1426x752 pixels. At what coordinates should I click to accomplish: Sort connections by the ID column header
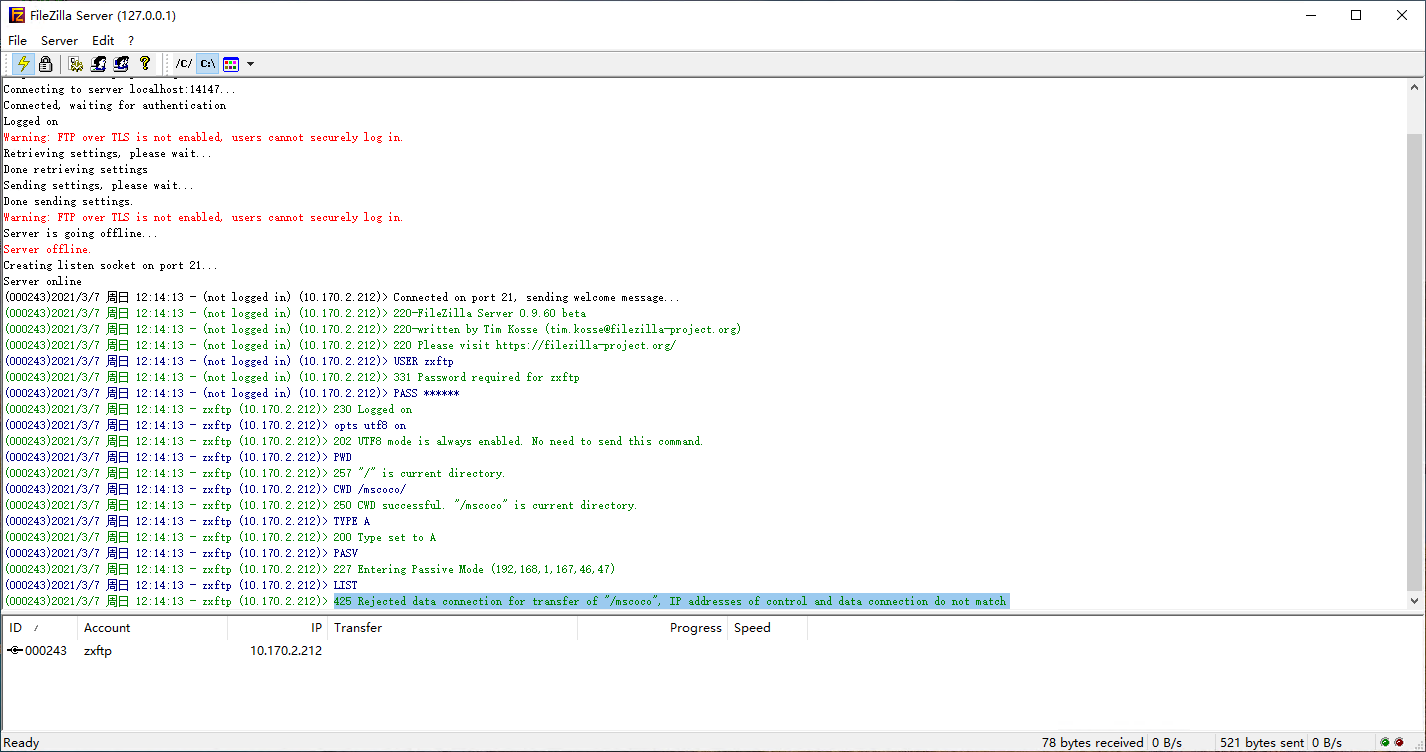(x=39, y=628)
